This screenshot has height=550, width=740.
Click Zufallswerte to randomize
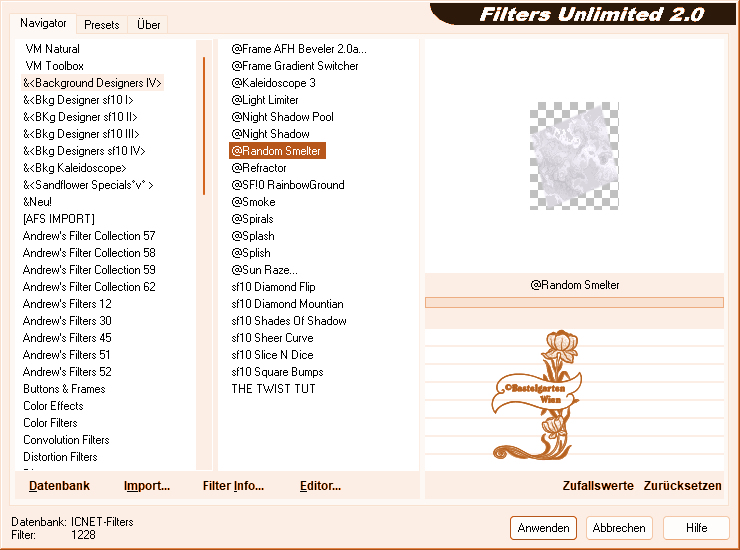[598, 486]
